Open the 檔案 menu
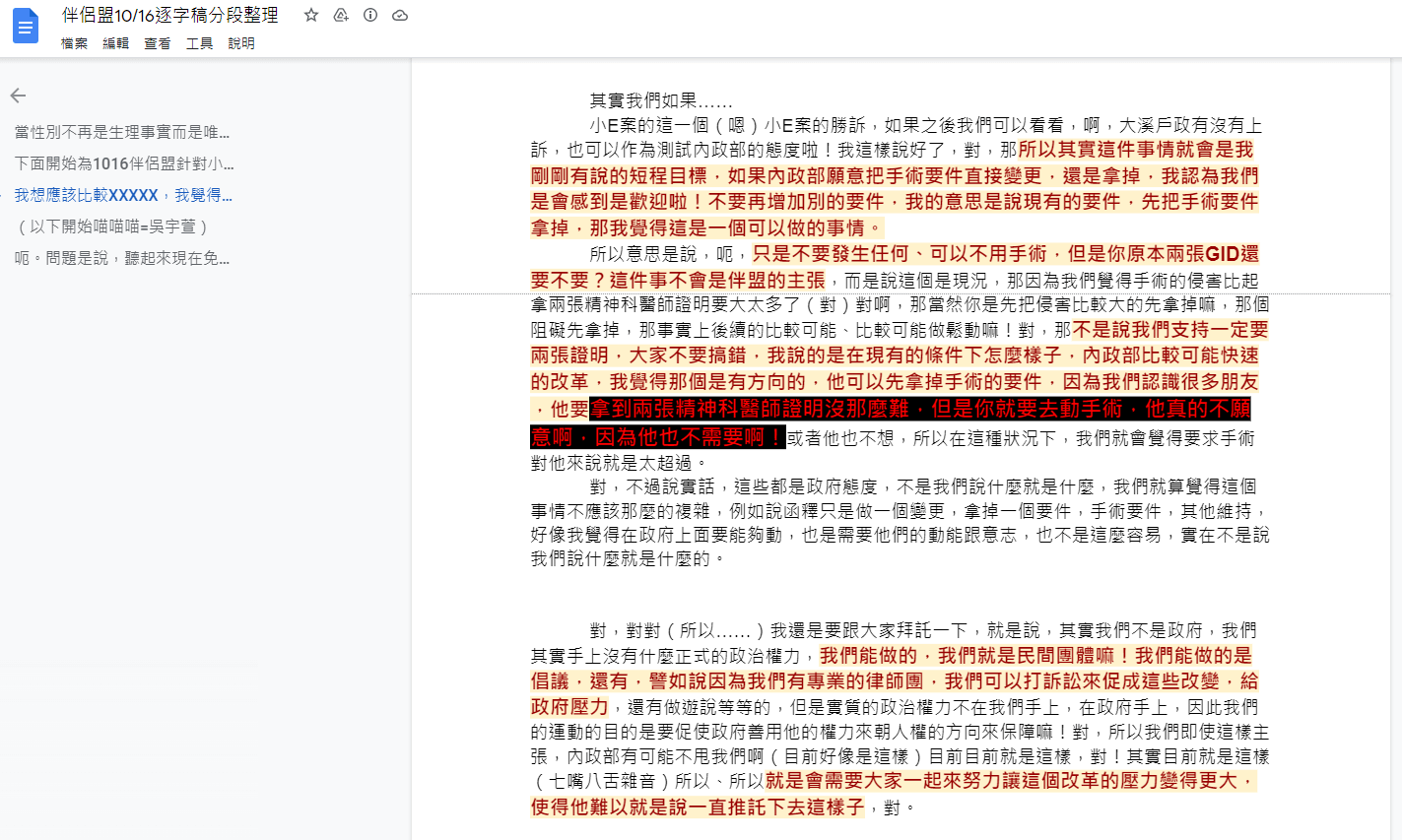The width and height of the screenshot is (1402, 840). (74, 43)
